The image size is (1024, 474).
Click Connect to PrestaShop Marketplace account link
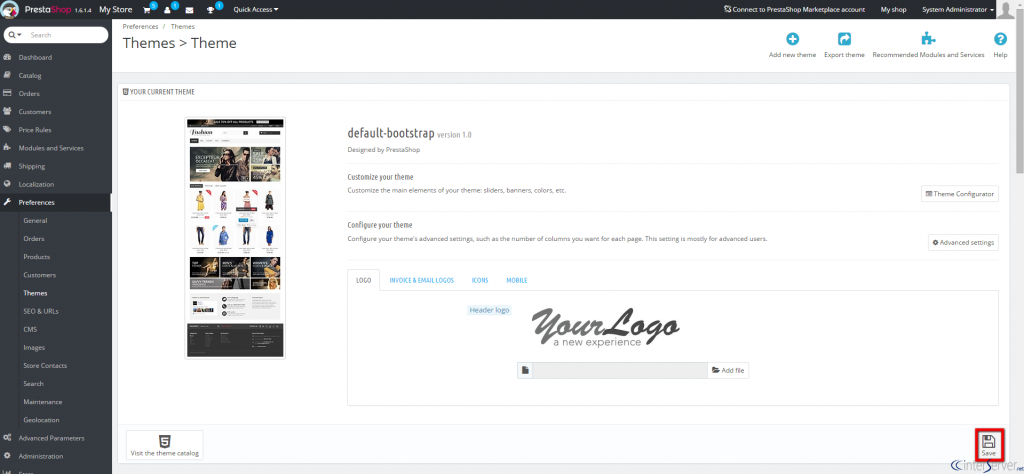click(795, 10)
